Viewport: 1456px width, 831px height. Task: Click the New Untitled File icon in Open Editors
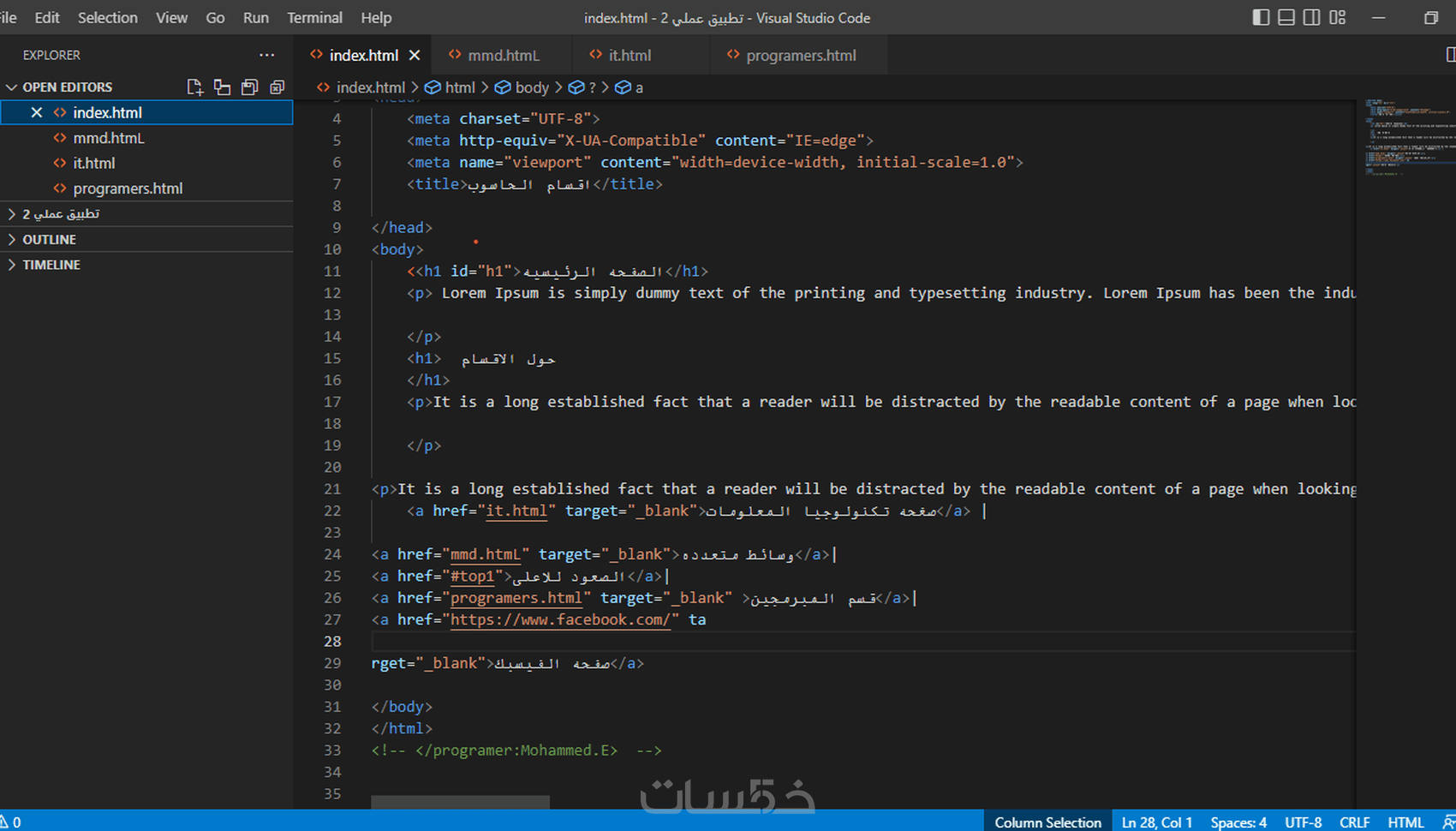click(194, 87)
